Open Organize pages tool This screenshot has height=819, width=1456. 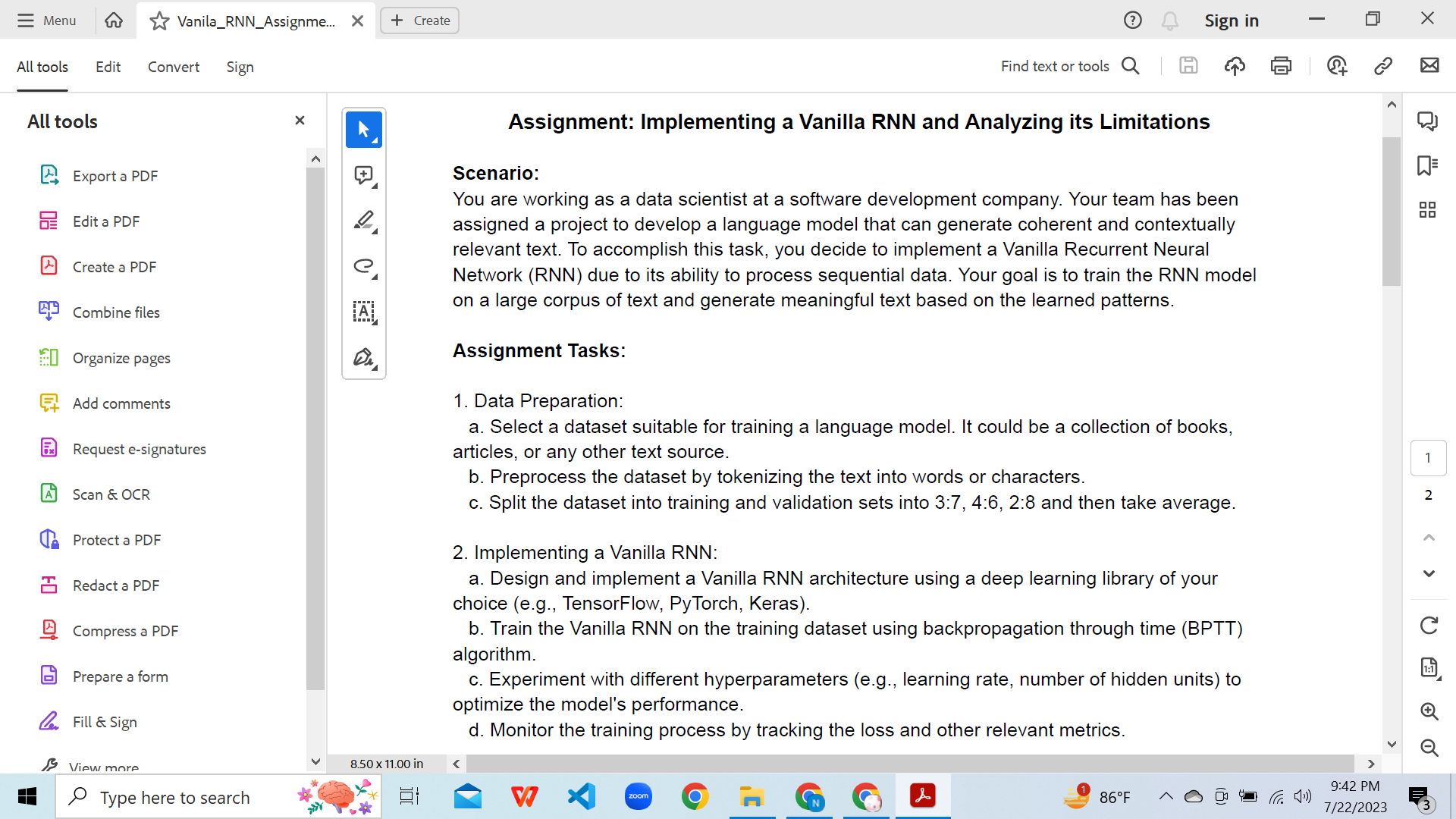click(x=105, y=358)
